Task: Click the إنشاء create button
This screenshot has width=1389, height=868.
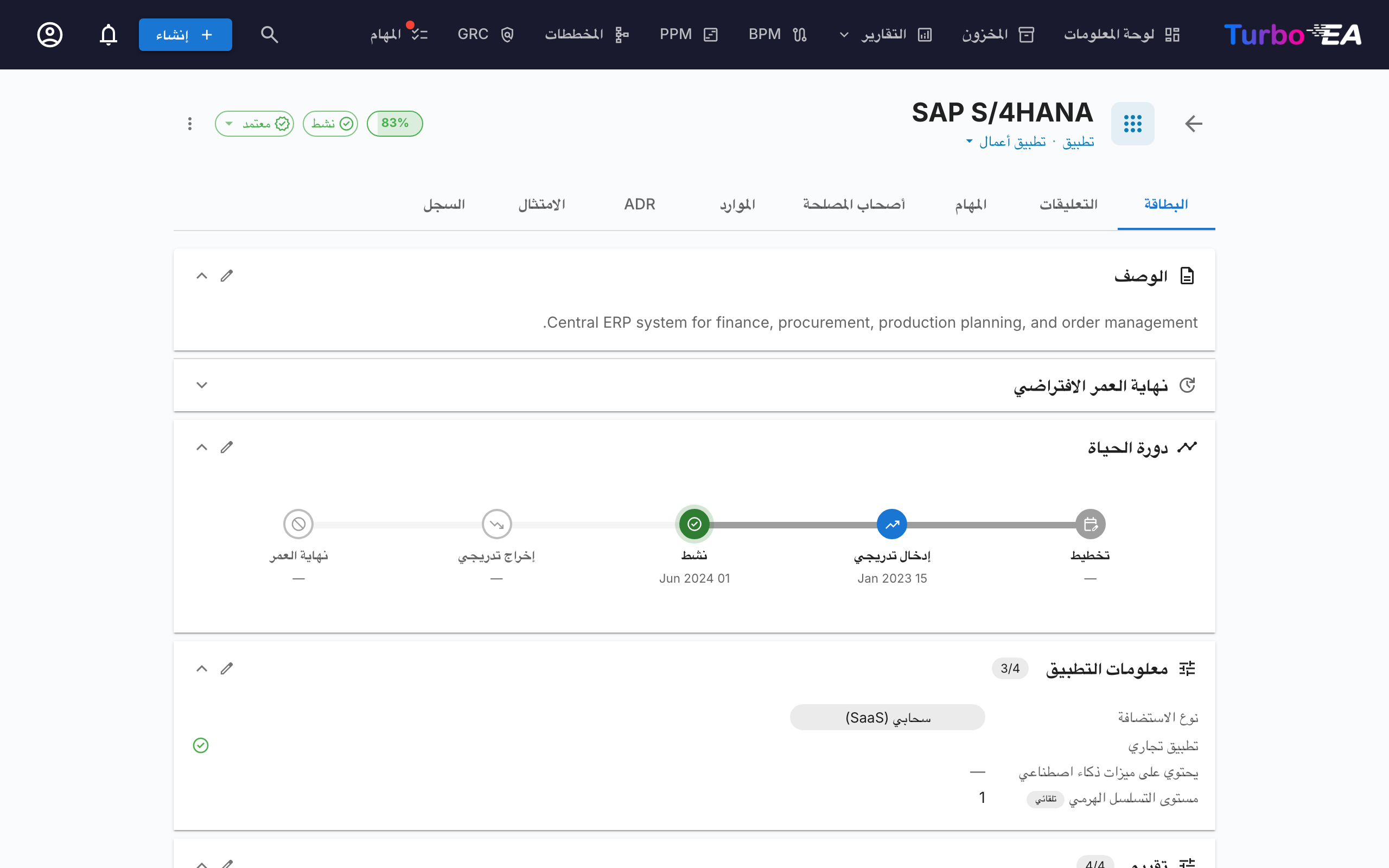Action: click(186, 34)
